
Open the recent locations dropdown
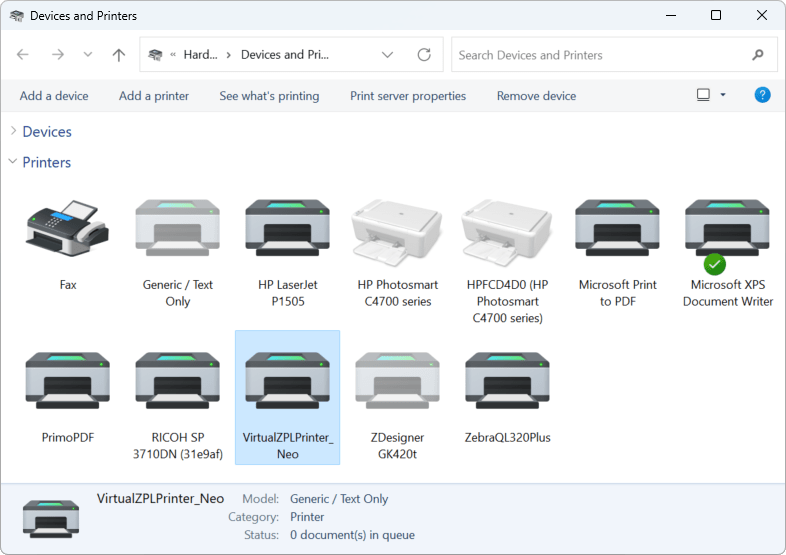88,54
